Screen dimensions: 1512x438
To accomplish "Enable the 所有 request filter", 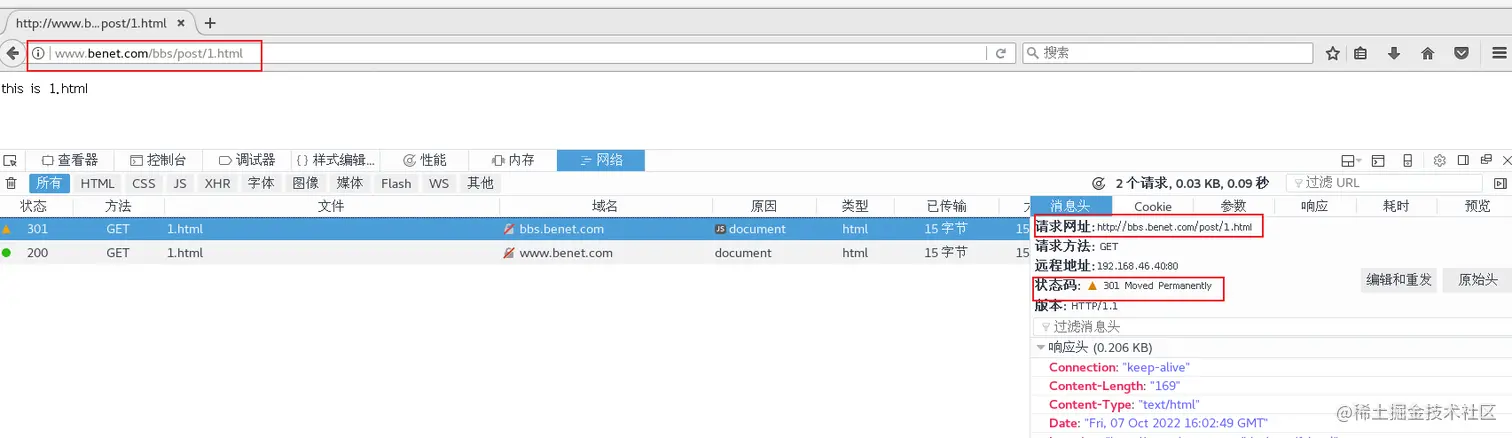I will (50, 183).
